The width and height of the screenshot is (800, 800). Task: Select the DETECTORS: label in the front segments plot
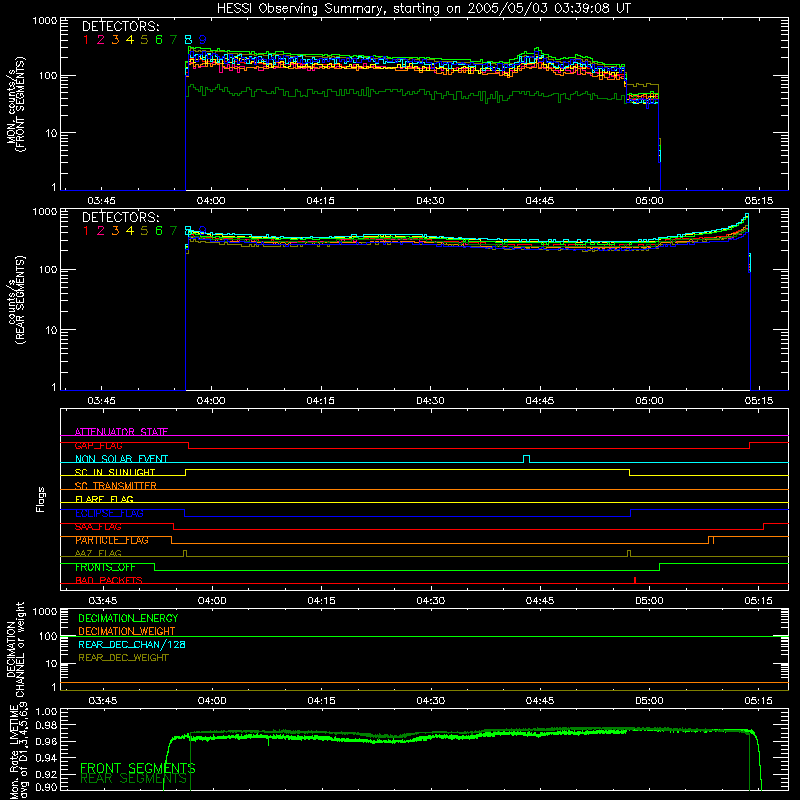pos(120,27)
